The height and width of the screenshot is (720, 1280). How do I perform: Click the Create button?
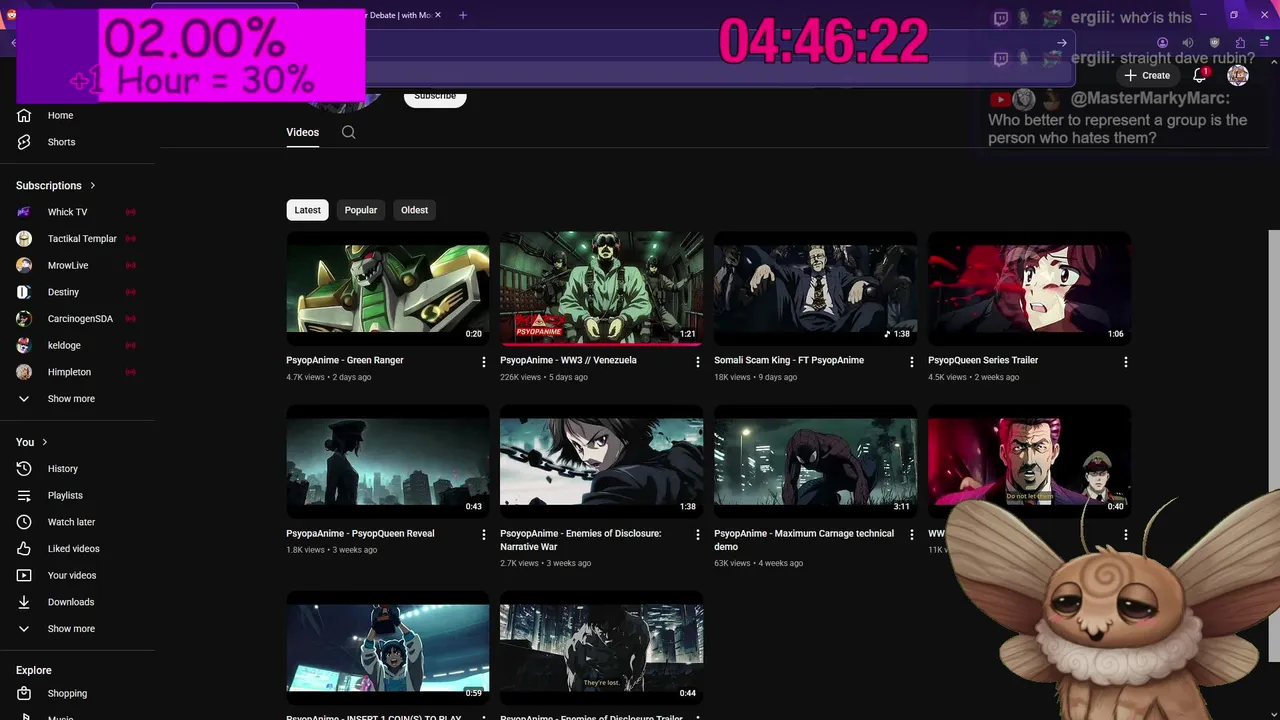pyautogui.click(x=1147, y=75)
